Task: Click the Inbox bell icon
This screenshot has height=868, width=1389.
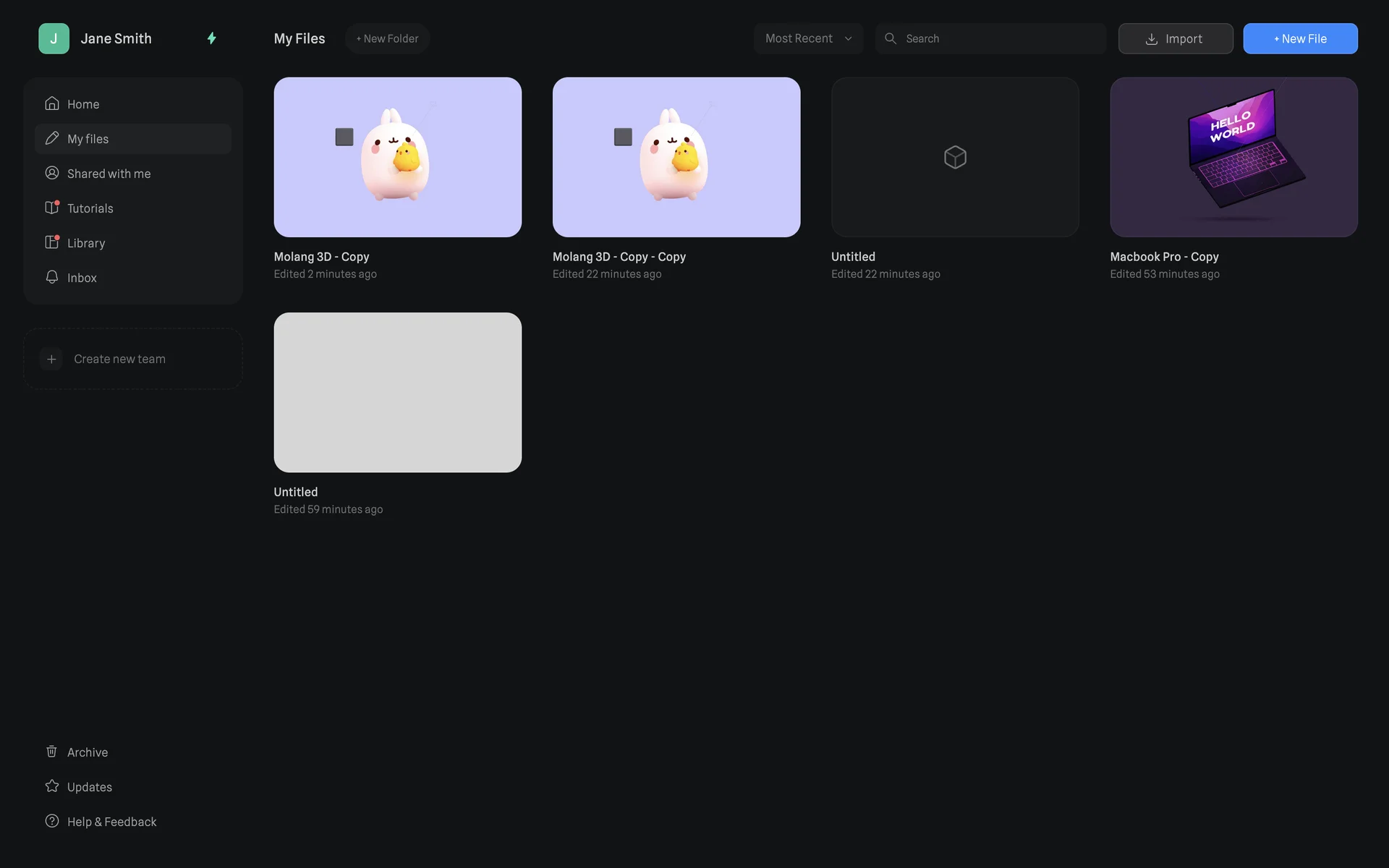Action: [52, 277]
